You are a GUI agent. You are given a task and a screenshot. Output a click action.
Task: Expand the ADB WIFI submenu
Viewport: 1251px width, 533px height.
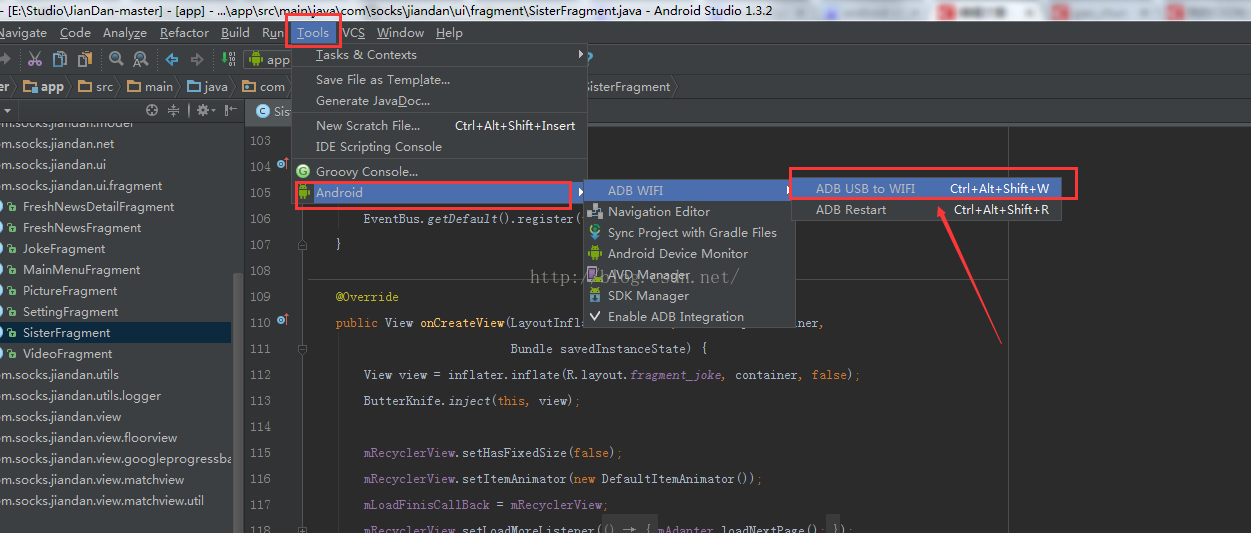point(688,190)
